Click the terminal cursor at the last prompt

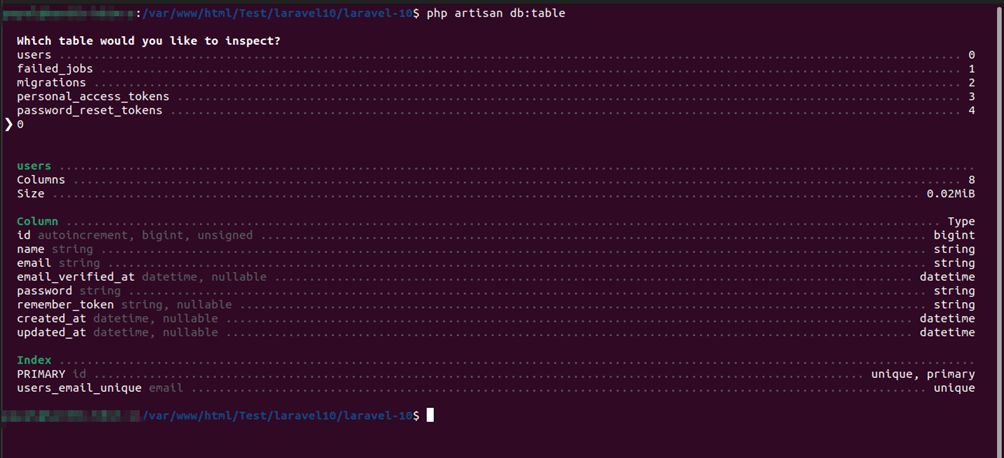click(x=430, y=414)
